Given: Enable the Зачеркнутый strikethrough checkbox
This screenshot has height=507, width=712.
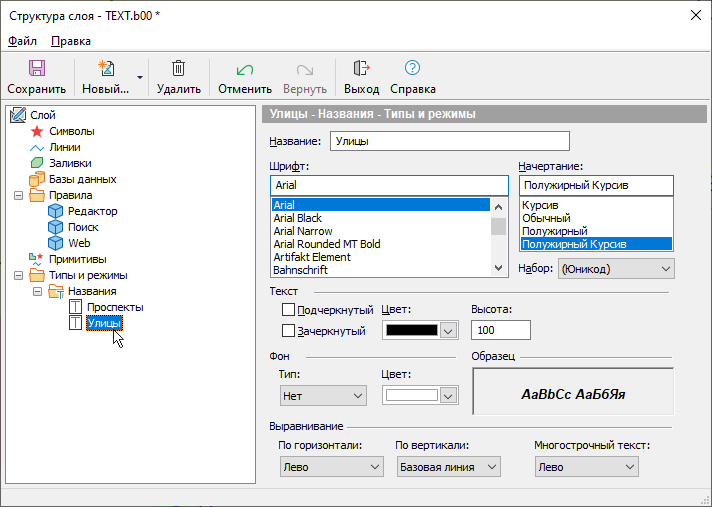Looking at the screenshot, I should point(289,330).
